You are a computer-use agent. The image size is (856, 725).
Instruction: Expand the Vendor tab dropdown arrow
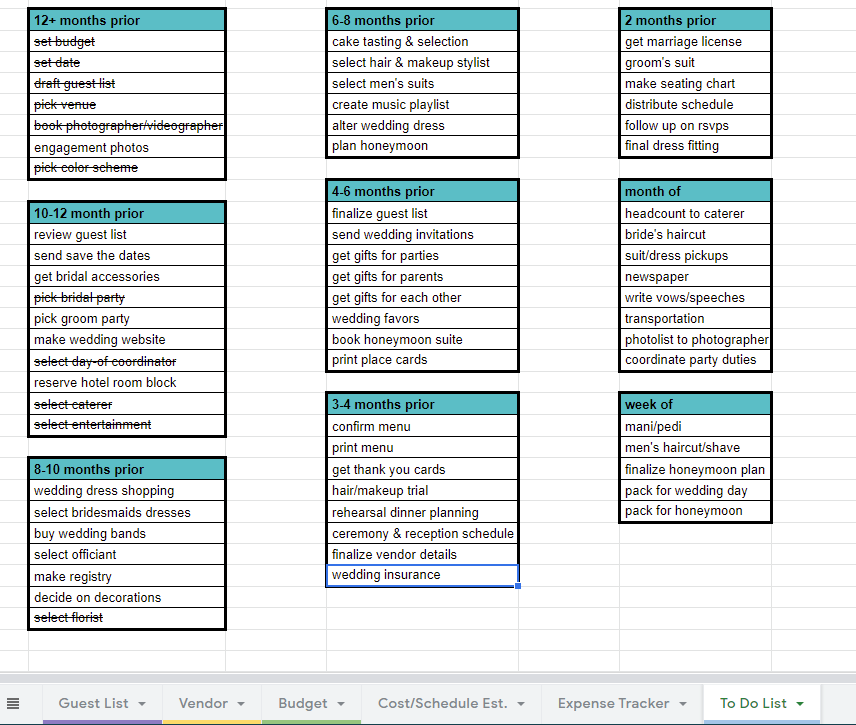point(242,704)
